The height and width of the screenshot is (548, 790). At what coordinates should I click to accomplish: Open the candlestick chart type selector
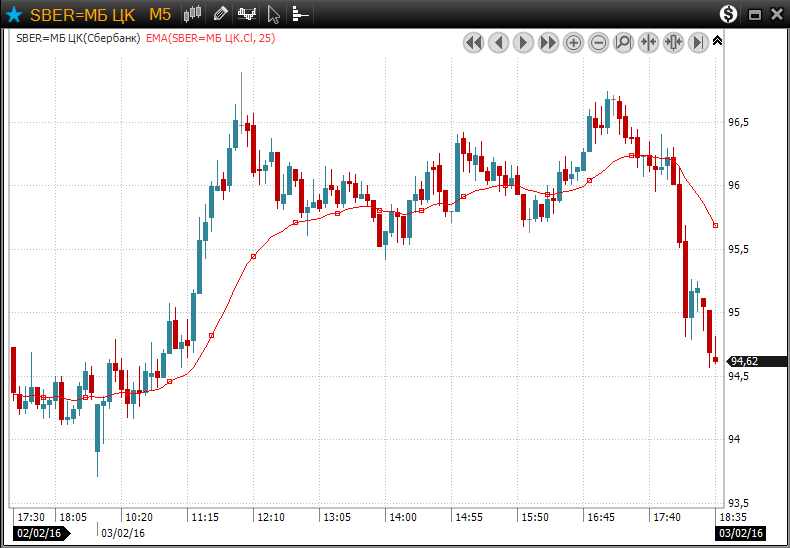(x=193, y=14)
